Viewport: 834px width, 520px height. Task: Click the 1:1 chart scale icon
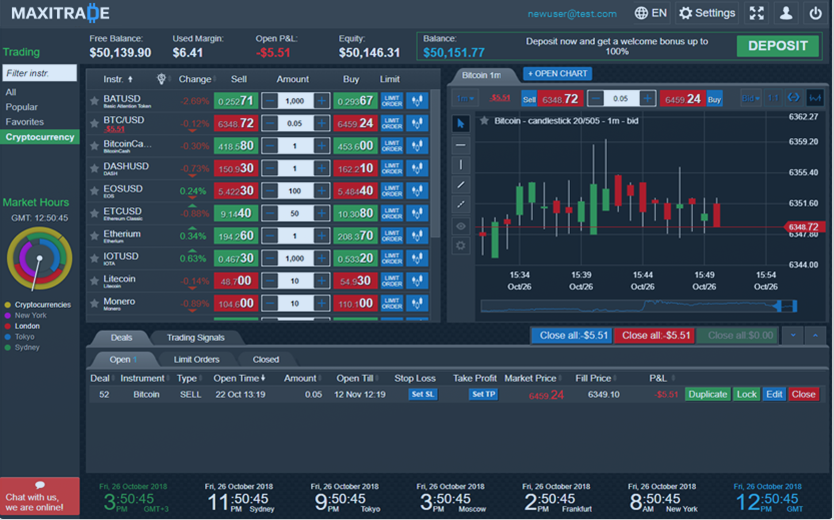(x=773, y=98)
